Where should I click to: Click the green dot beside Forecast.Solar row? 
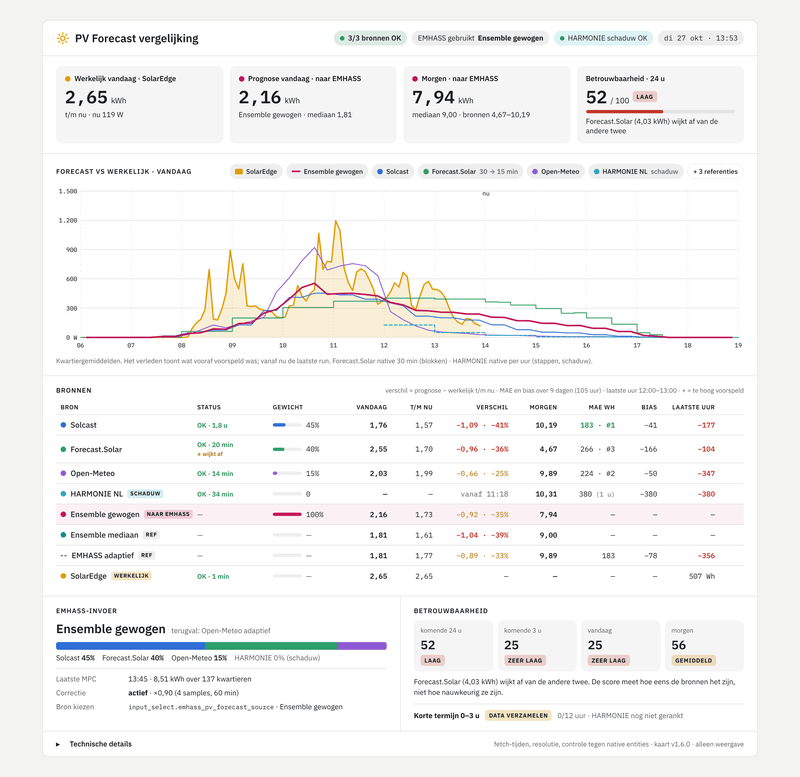click(63, 449)
